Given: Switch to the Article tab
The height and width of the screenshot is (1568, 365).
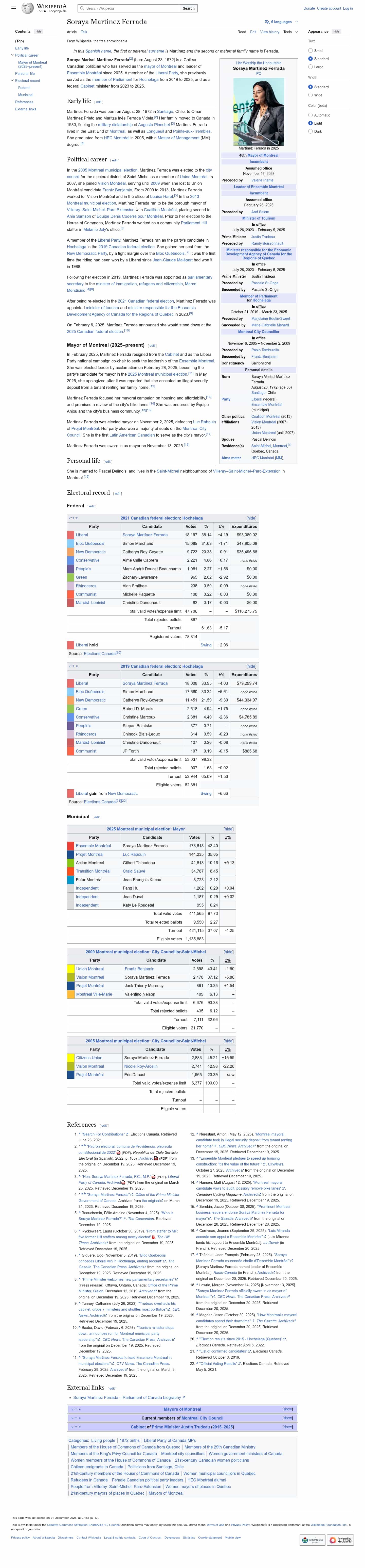Looking at the screenshot, I should coord(72,32).
